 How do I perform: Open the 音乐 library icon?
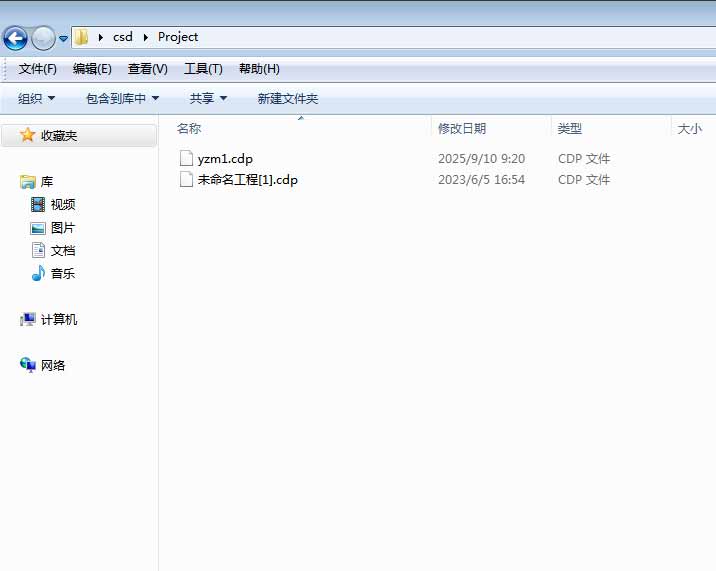[38, 274]
